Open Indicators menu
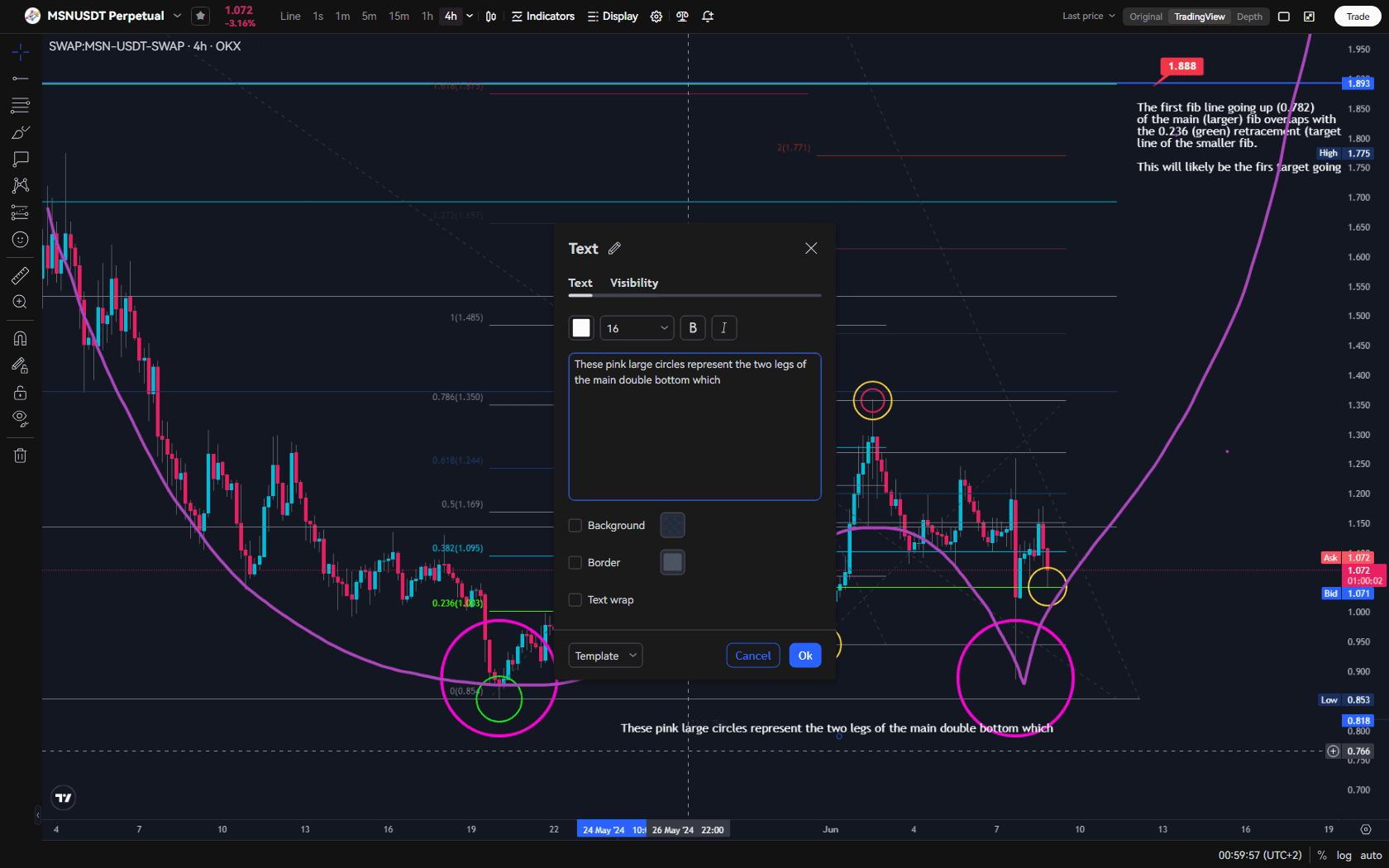This screenshot has height=868, width=1389. pyautogui.click(x=543, y=16)
